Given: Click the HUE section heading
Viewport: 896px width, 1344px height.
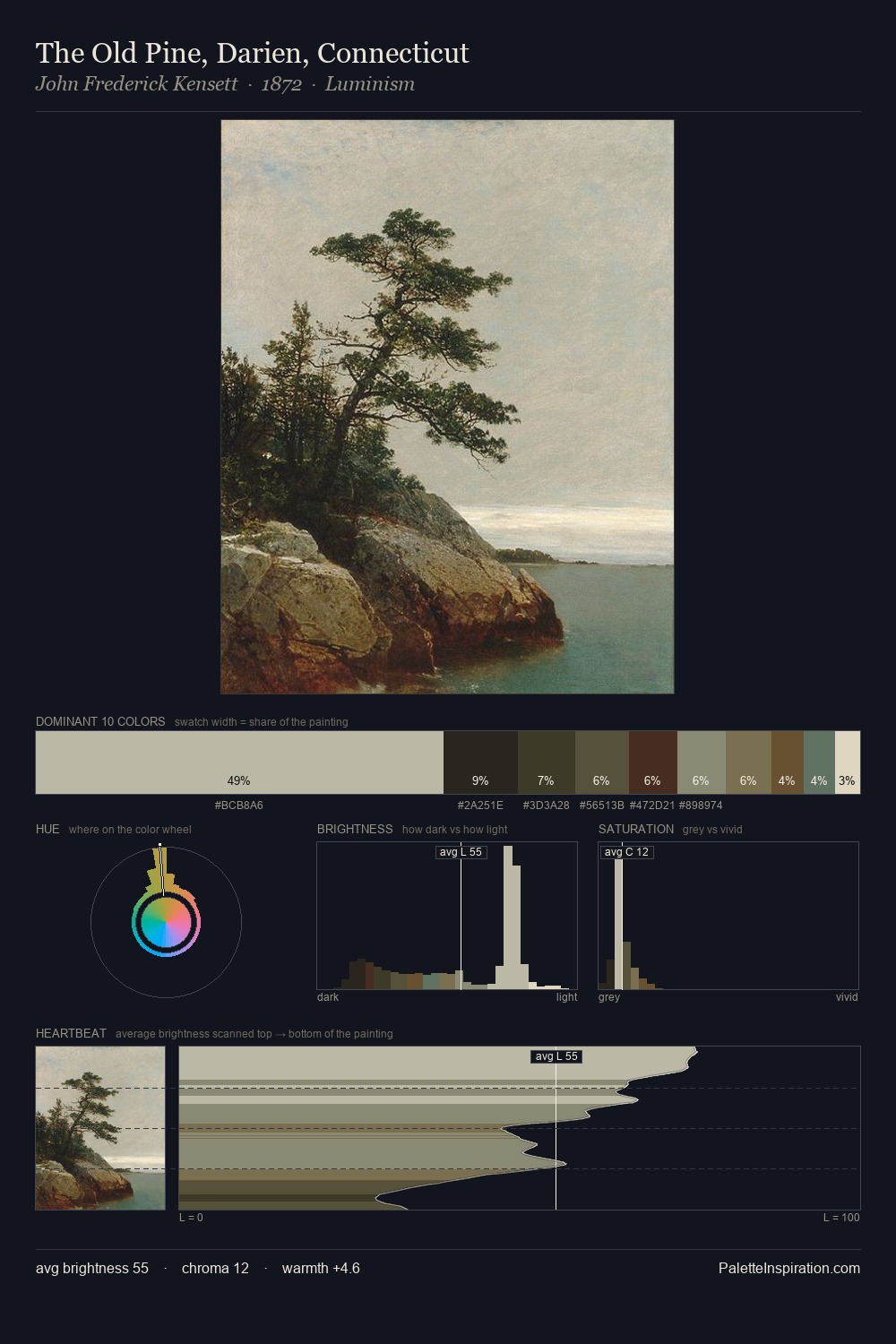Looking at the screenshot, I should pyautogui.click(x=47, y=829).
